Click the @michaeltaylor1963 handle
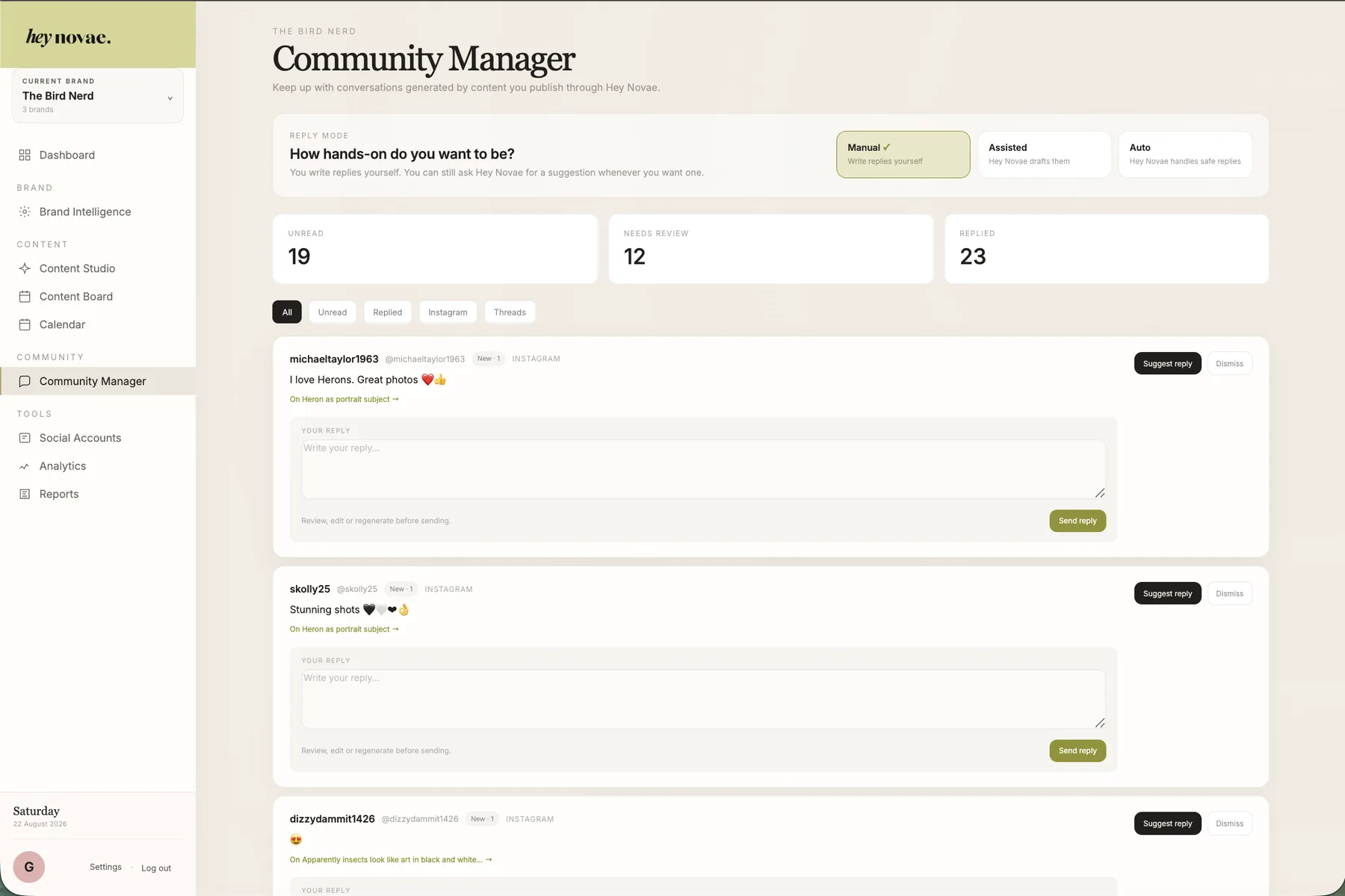The width and height of the screenshot is (1345, 896). 425,359
